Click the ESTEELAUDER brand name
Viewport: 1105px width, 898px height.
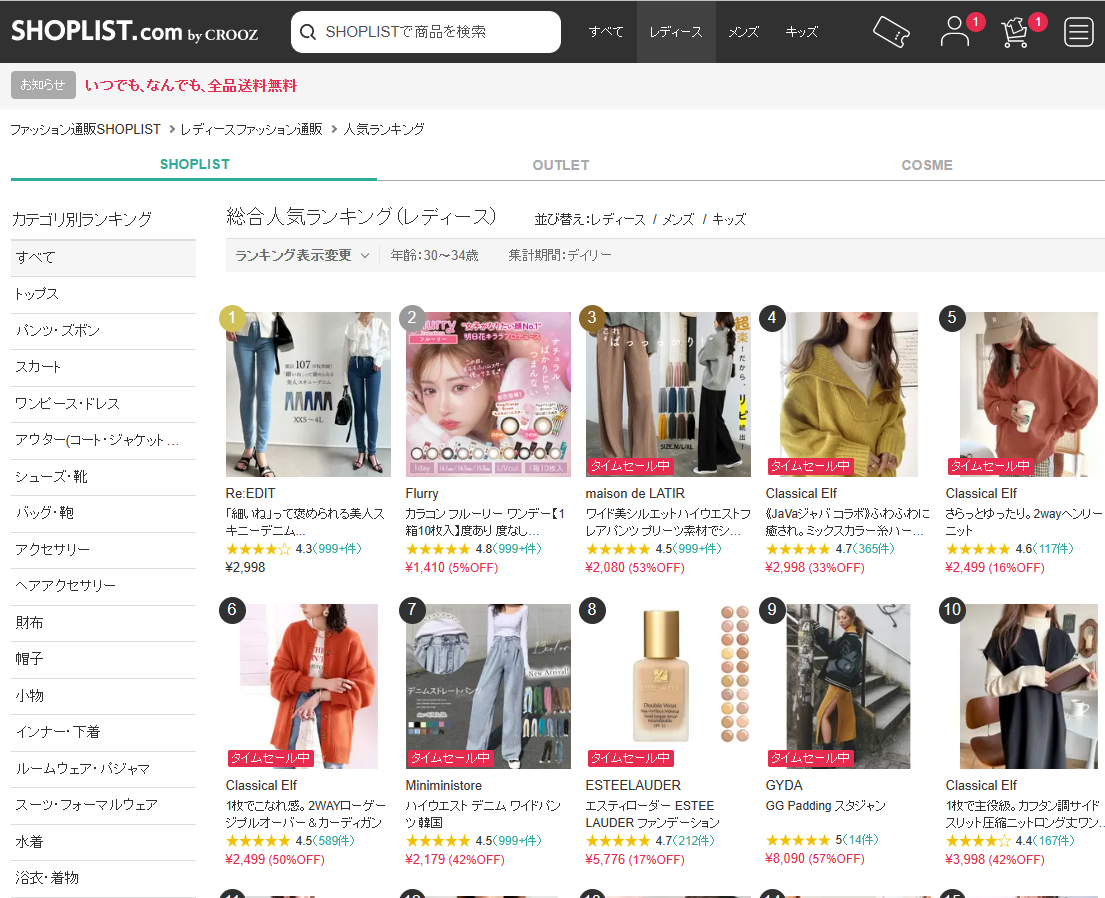click(633, 785)
